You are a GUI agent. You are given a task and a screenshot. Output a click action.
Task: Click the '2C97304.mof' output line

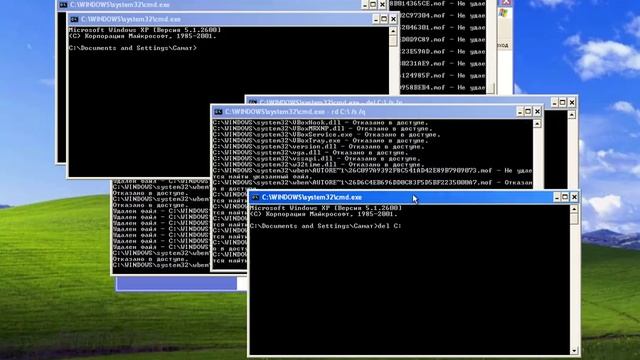(442, 16)
